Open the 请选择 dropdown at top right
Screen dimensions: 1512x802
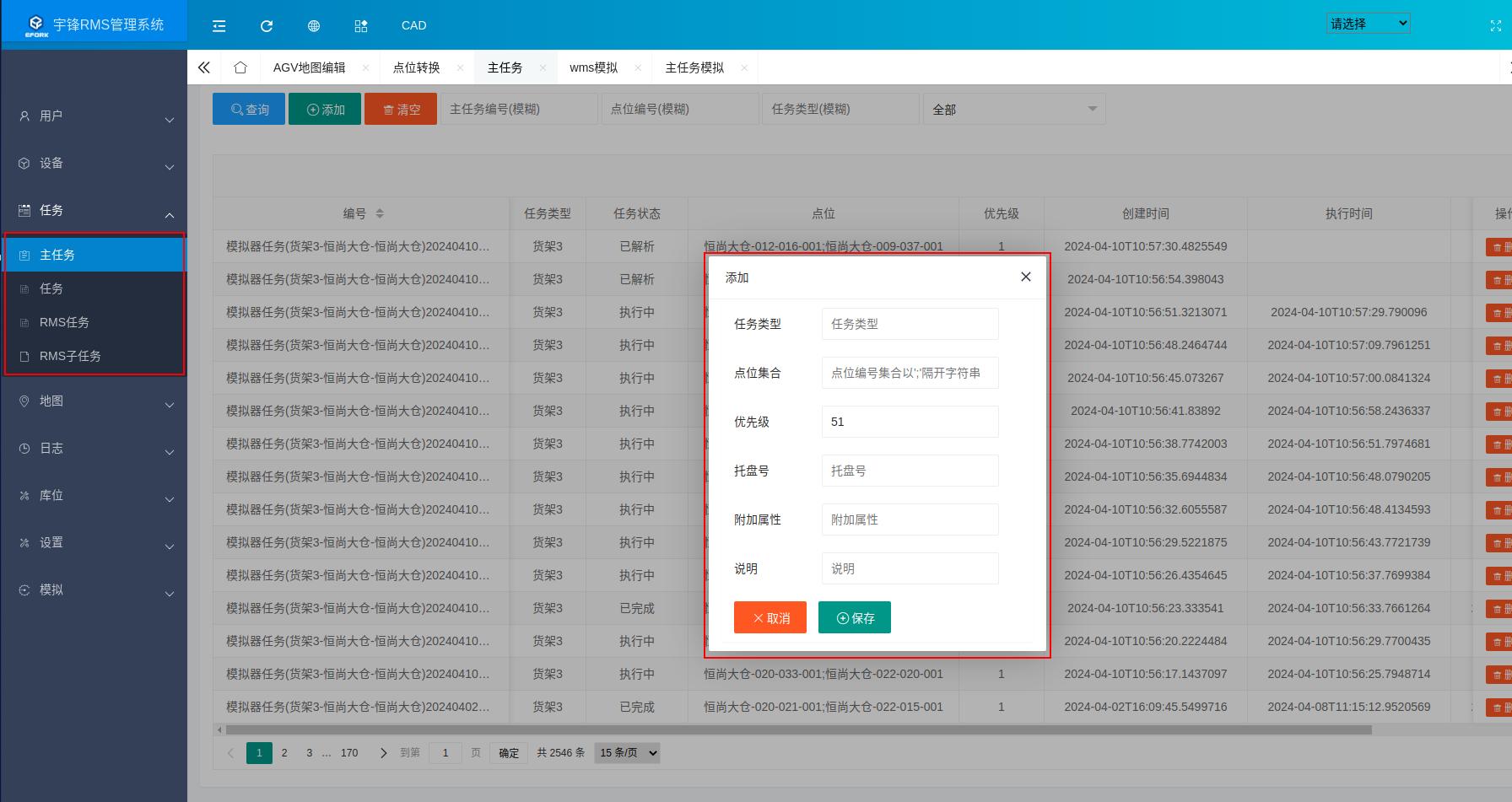[1368, 23]
